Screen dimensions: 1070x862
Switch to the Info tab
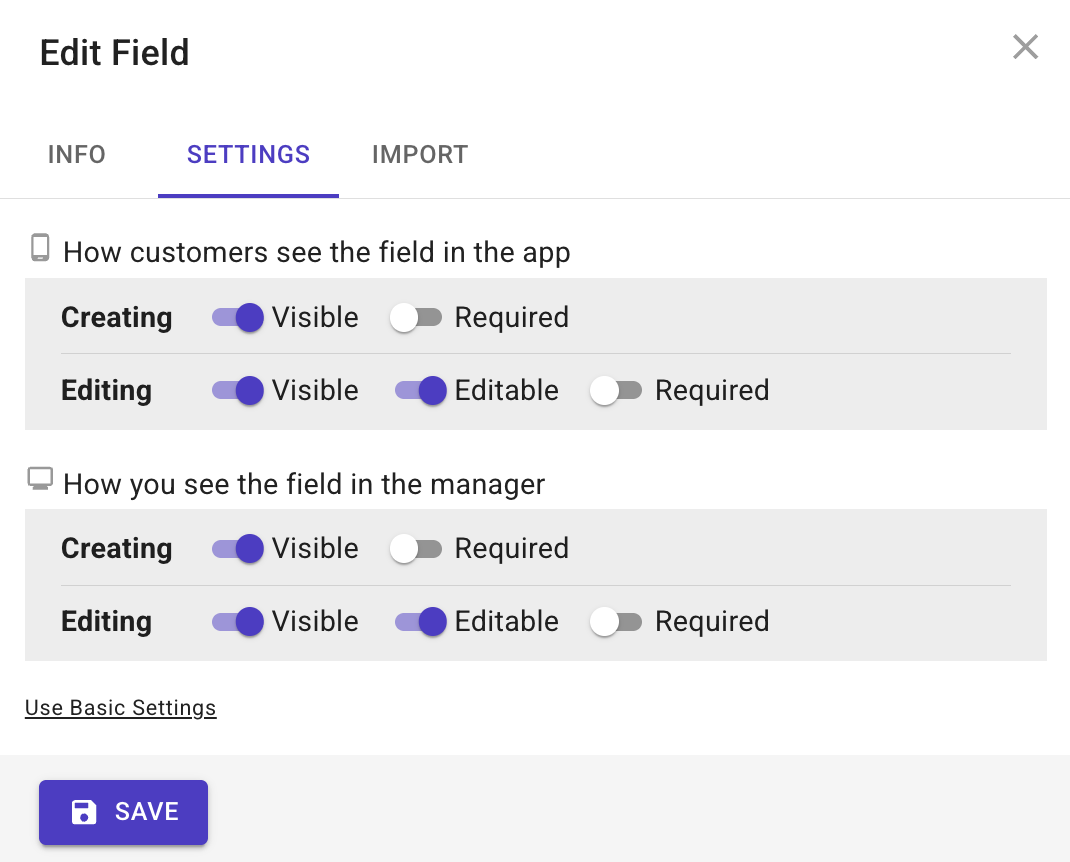pyautogui.click(x=77, y=155)
